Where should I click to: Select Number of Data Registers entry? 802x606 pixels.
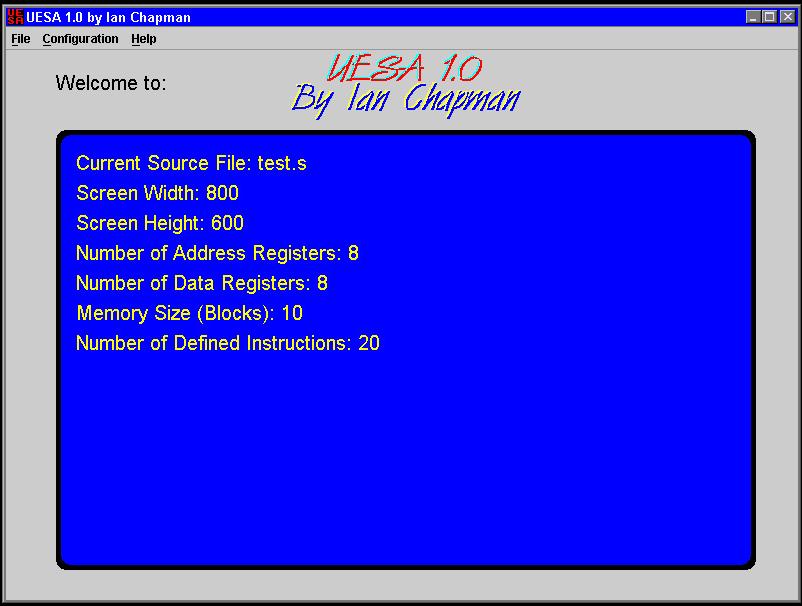(202, 283)
